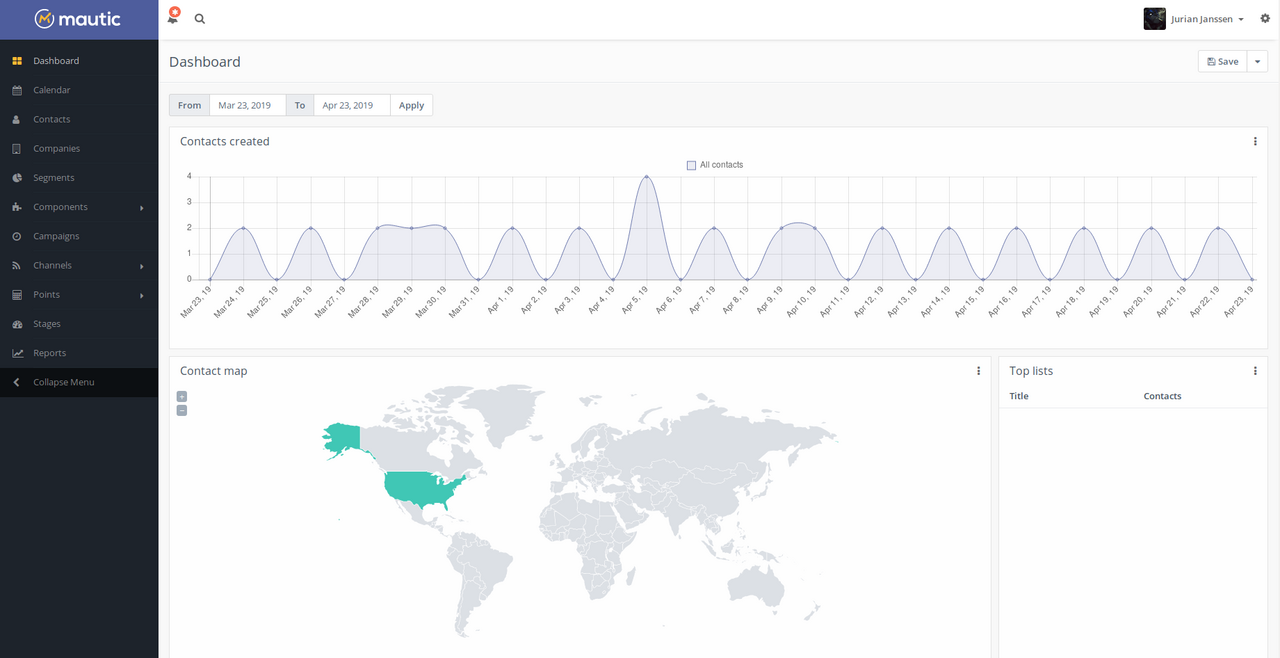Open the notifications bell icon
The width and height of the screenshot is (1280, 658).
tap(173, 18)
